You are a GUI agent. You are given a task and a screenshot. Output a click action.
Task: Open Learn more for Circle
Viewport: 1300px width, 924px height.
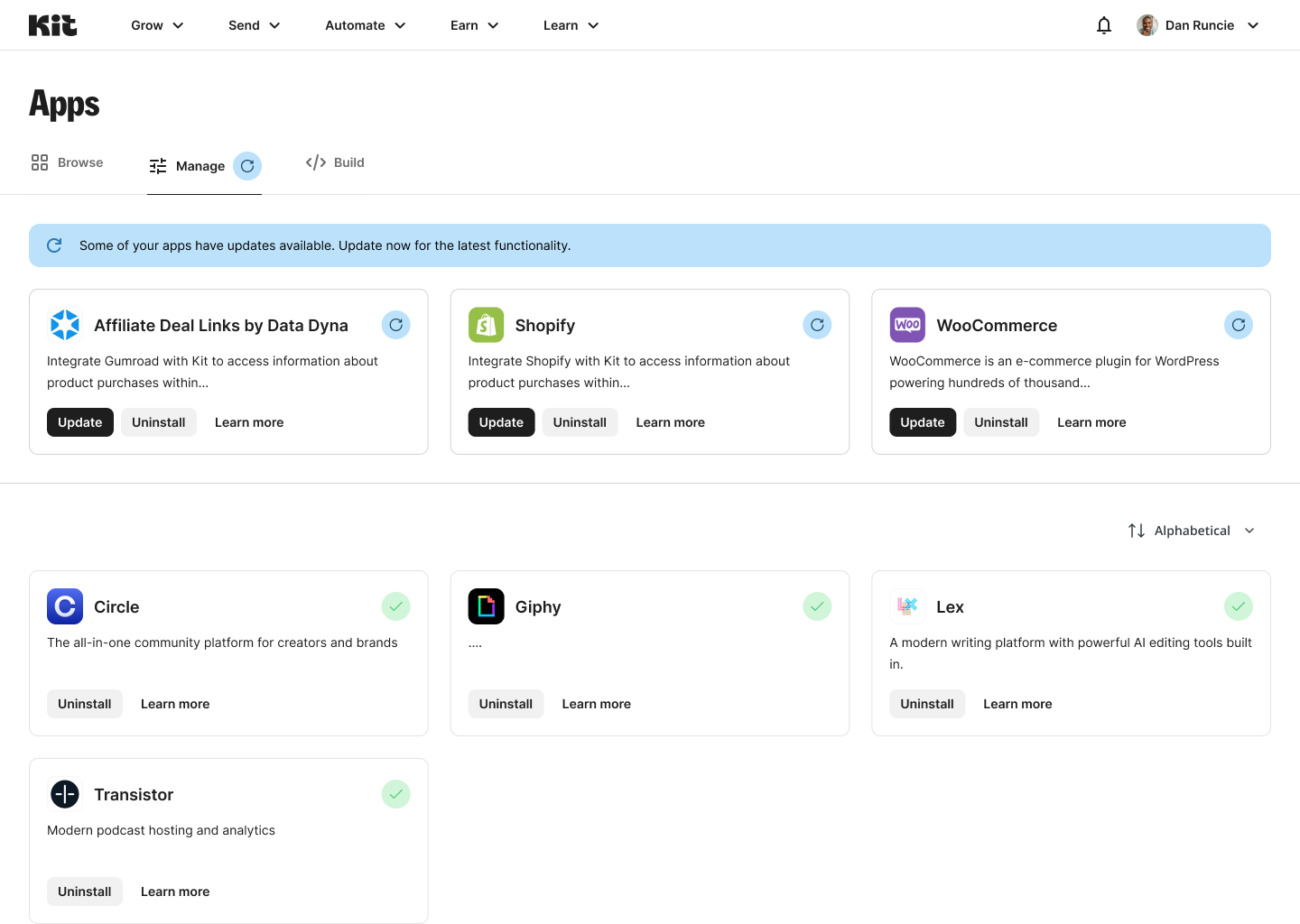coord(175,704)
